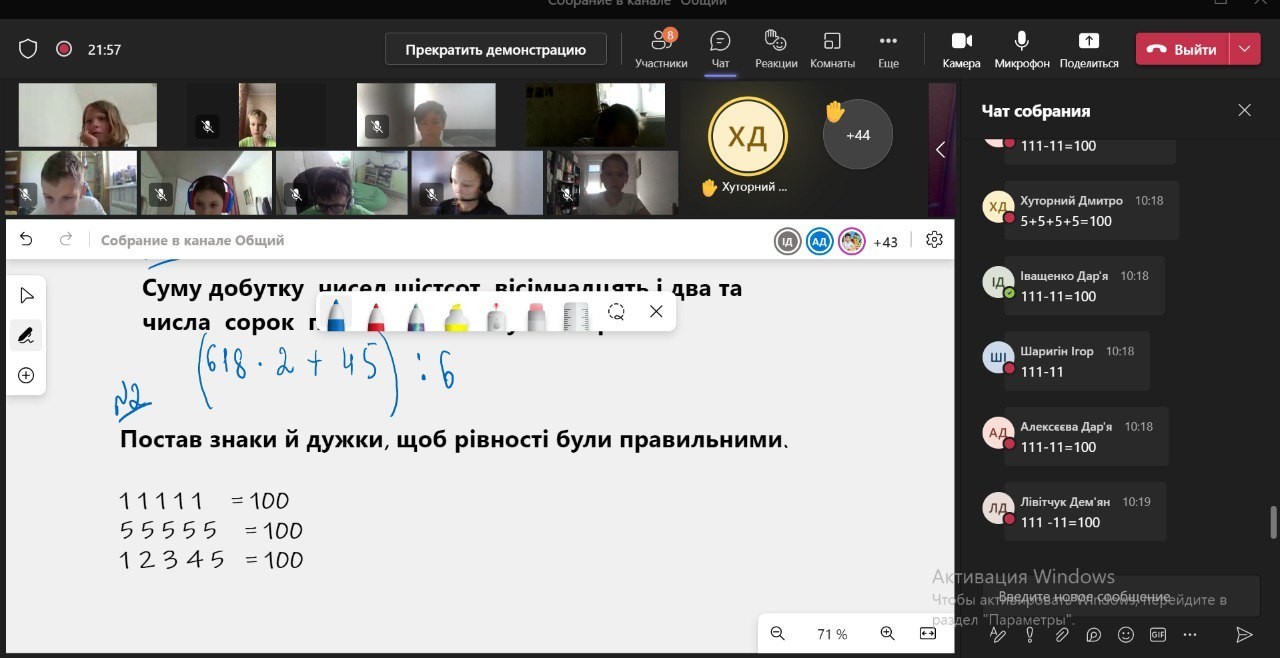
Task: Toggle the Камера camera
Action: coord(961,49)
